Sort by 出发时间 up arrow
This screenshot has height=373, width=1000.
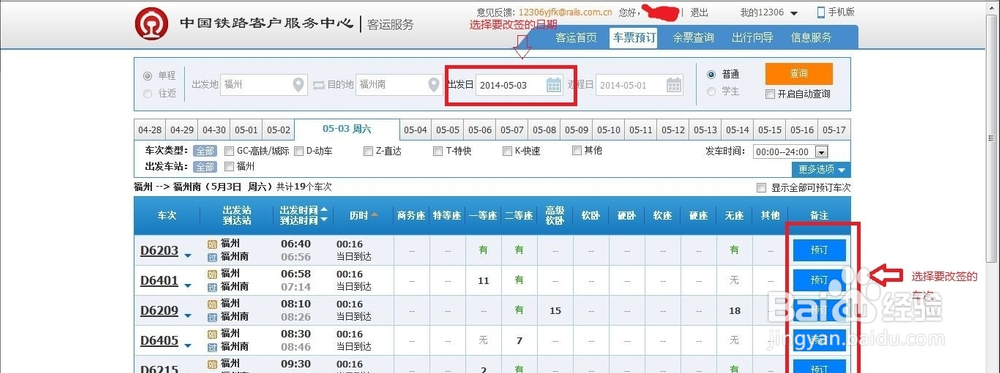(325, 210)
